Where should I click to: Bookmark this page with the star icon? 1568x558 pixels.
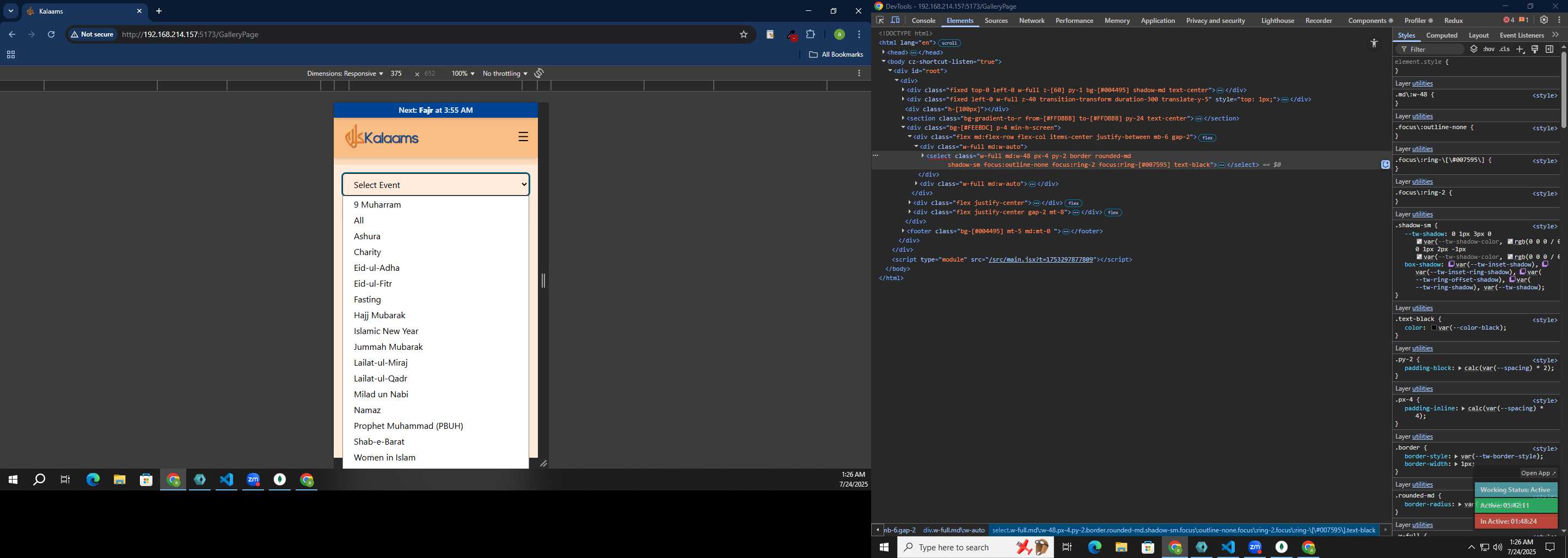point(743,35)
